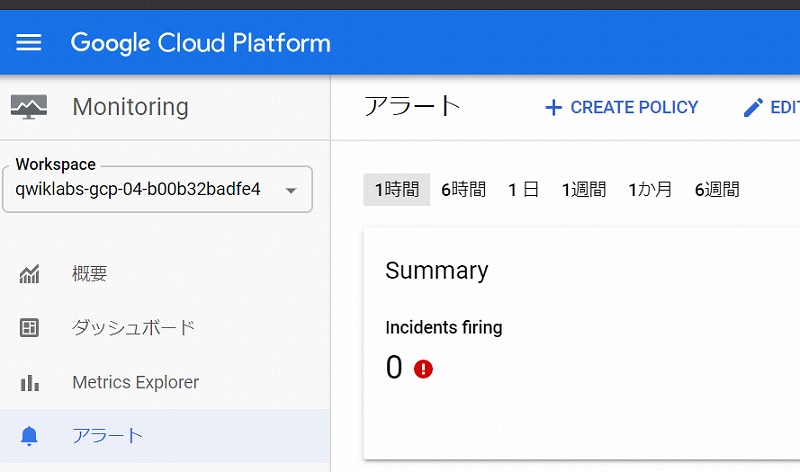Select the 6週間 time range
The width and height of the screenshot is (800, 472).
point(717,190)
